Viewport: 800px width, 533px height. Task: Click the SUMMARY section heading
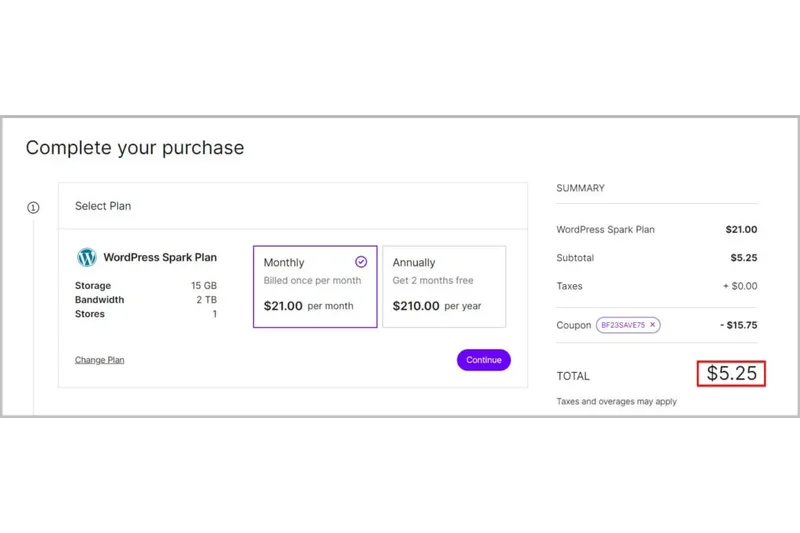coord(580,188)
